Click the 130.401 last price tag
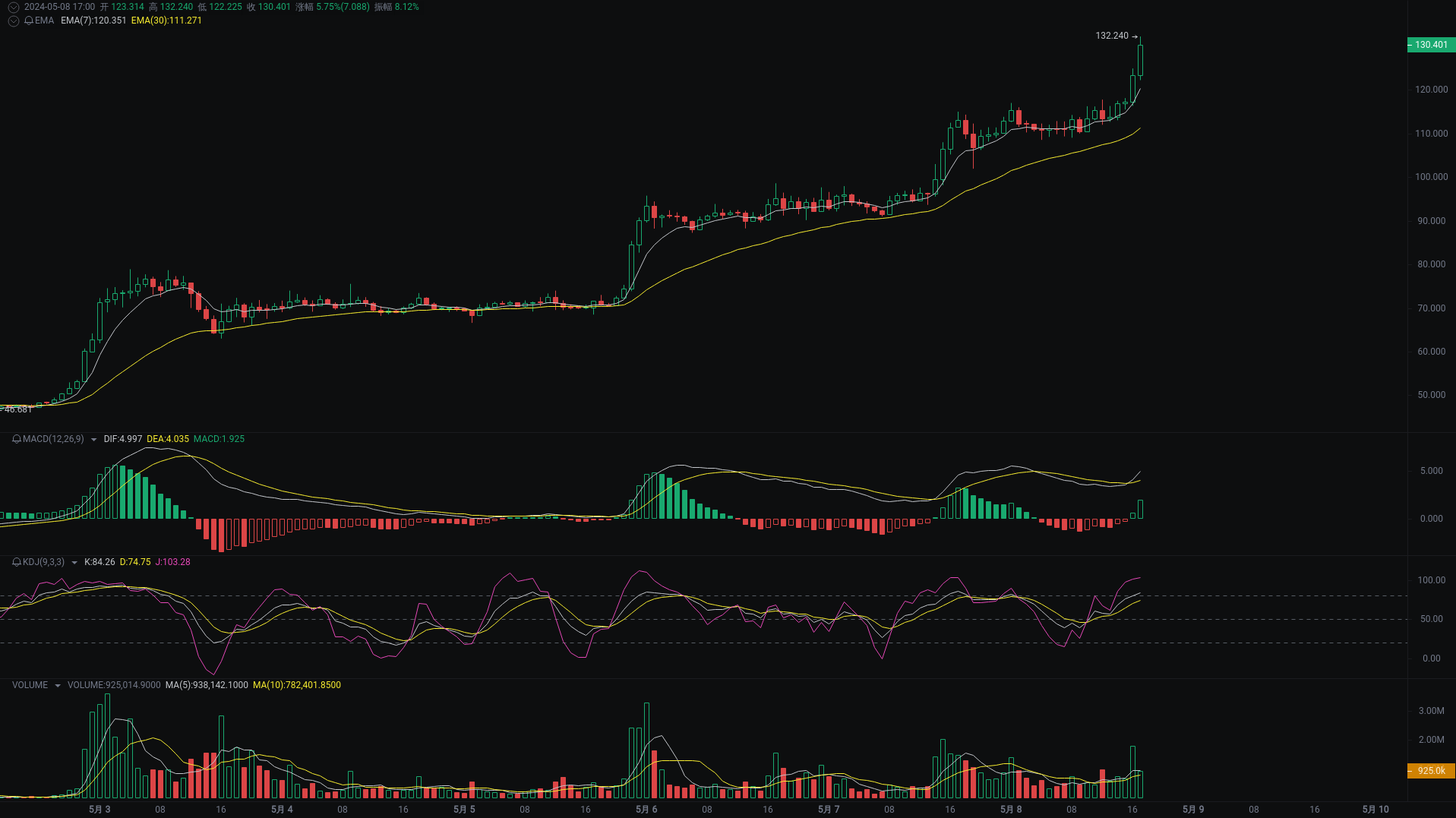The height and width of the screenshot is (818, 1456). [1430, 45]
